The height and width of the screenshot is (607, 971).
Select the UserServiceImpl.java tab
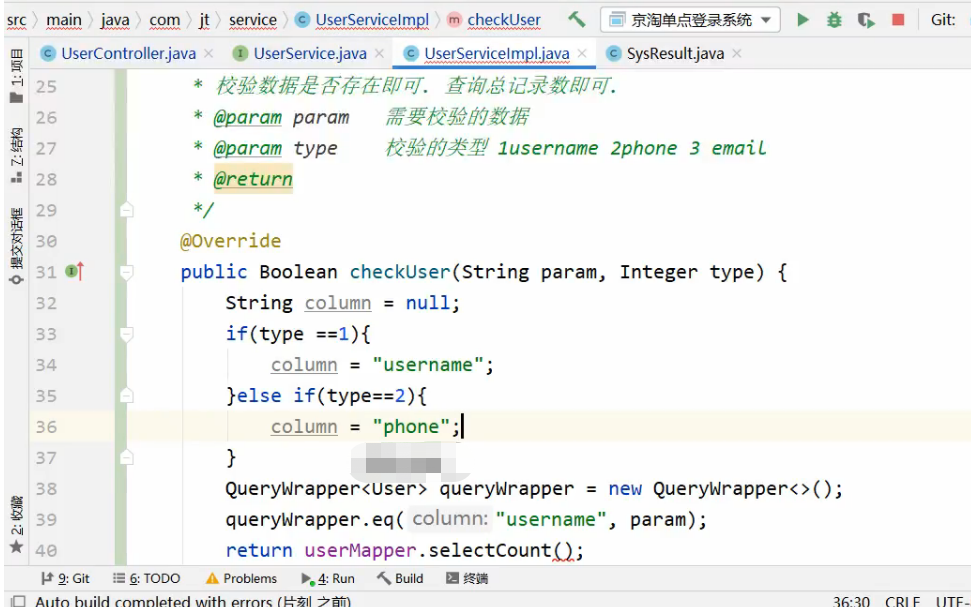click(x=497, y=54)
